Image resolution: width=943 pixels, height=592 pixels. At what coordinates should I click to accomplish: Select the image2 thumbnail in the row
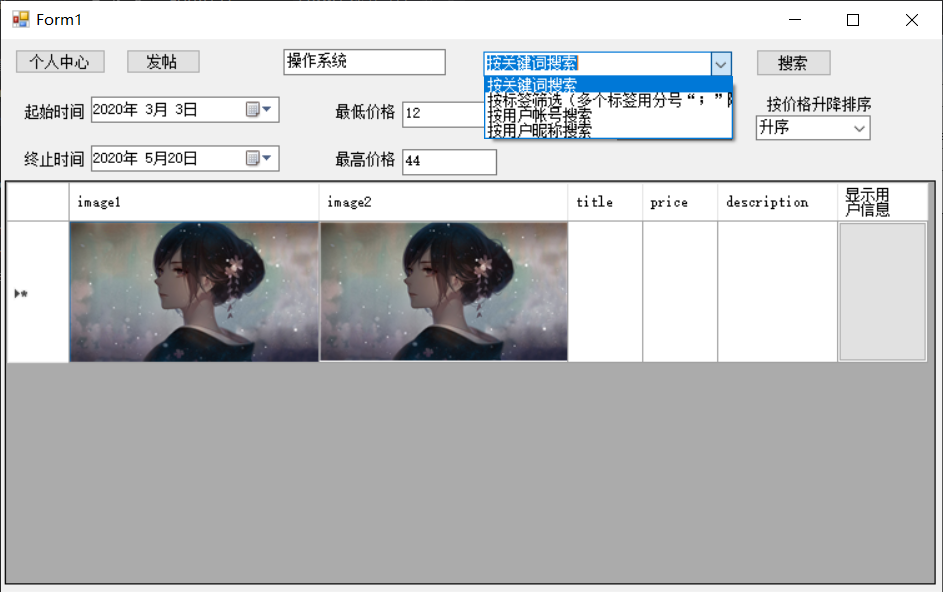coord(443,292)
